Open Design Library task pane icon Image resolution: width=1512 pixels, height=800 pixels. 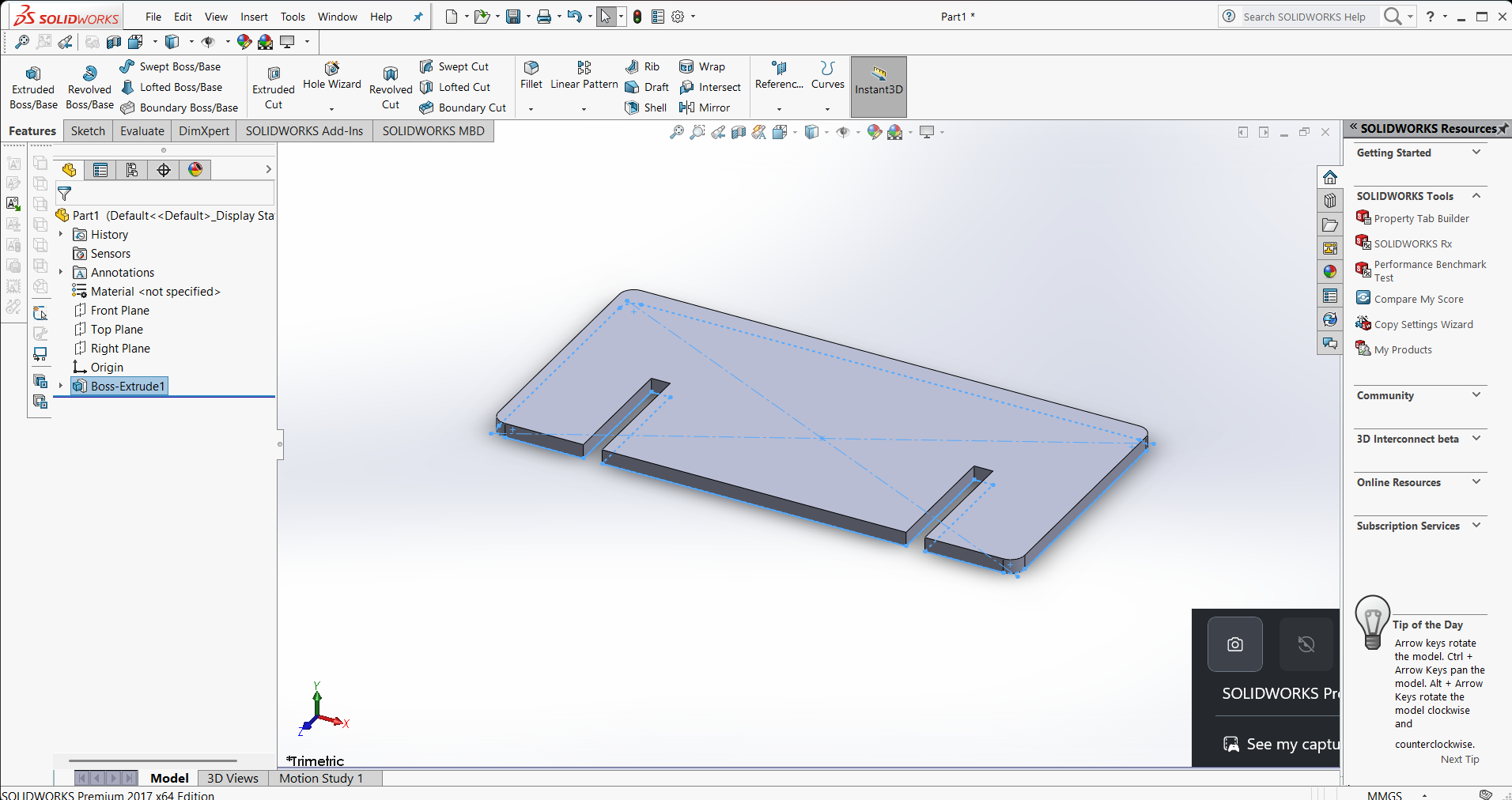click(x=1330, y=201)
